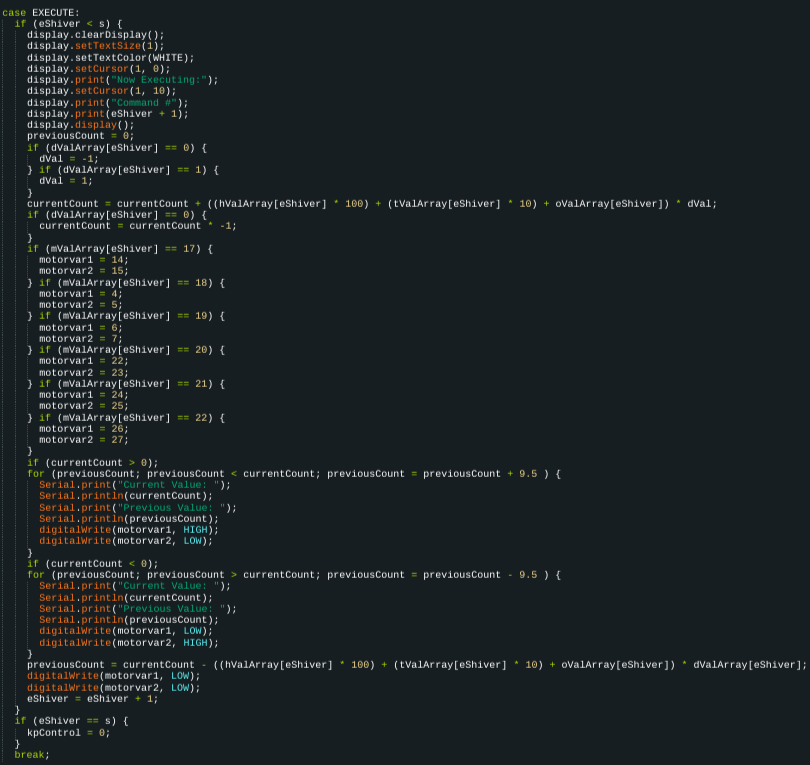Click the 'motorvar1 = 26;' line
This screenshot has width=810, height=765.
pos(84,429)
